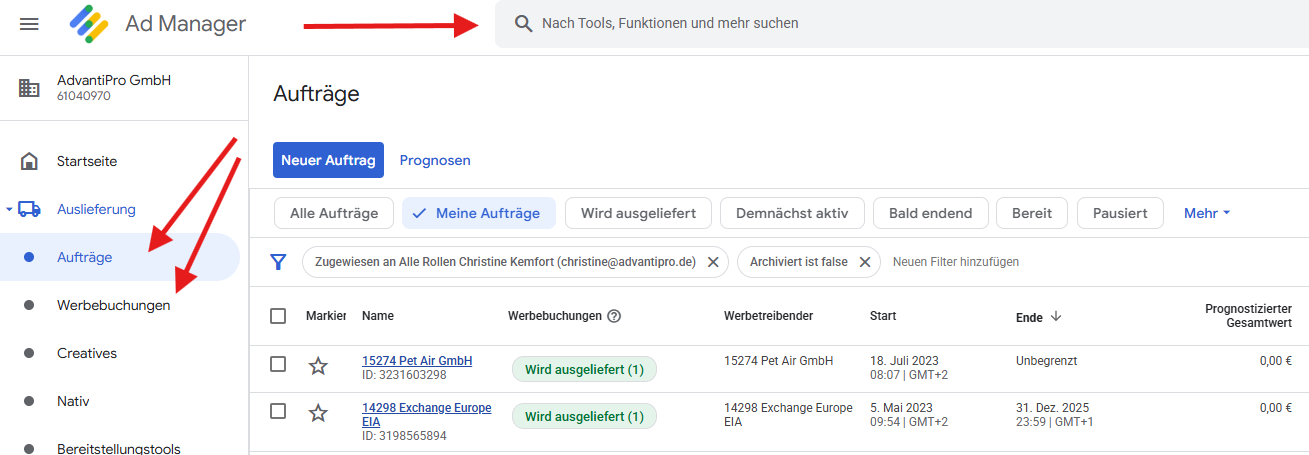Collapse the Auslieferung section
This screenshot has height=455, width=1309.
coord(9,210)
